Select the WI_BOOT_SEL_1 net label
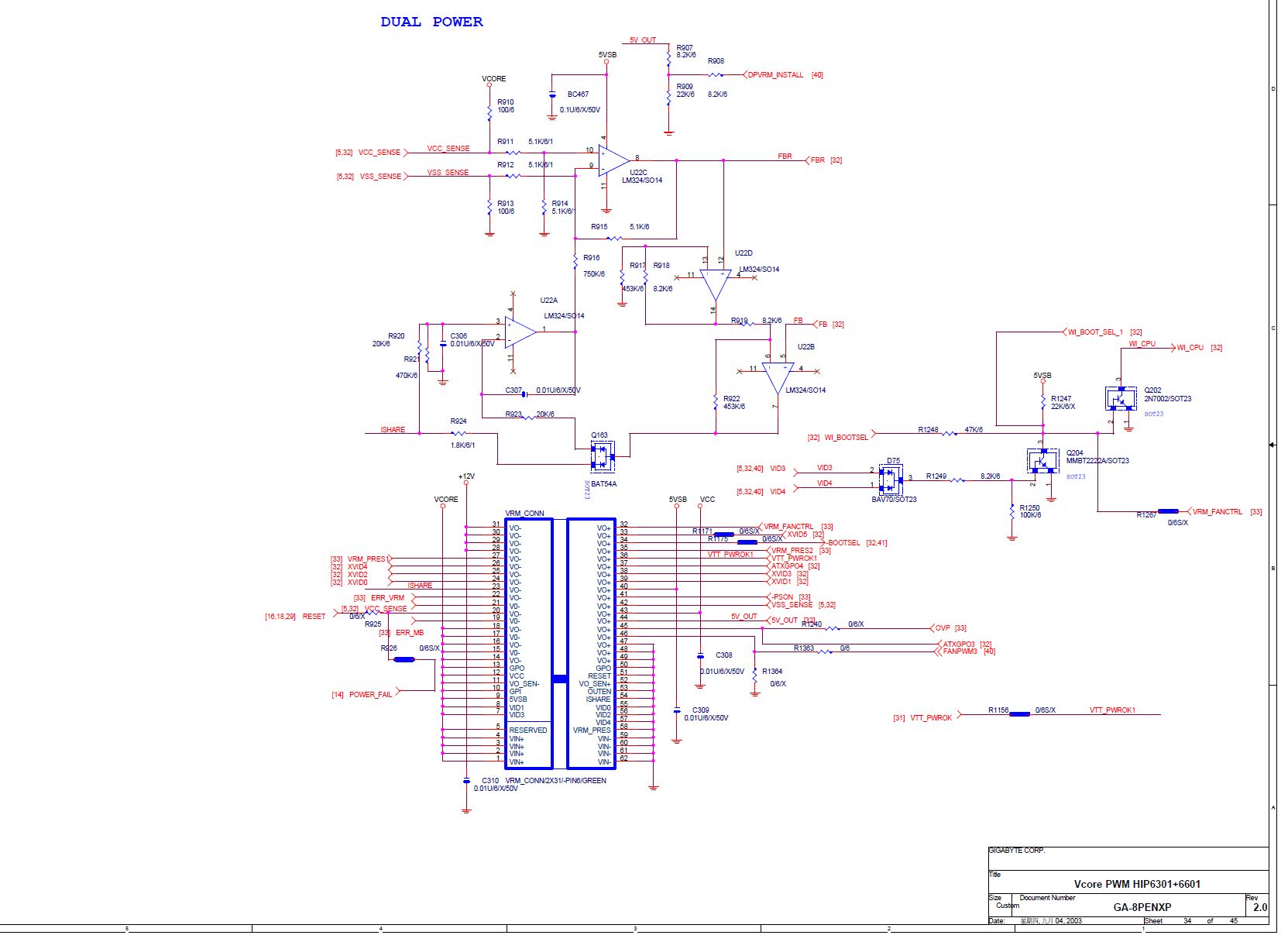 [1095, 332]
